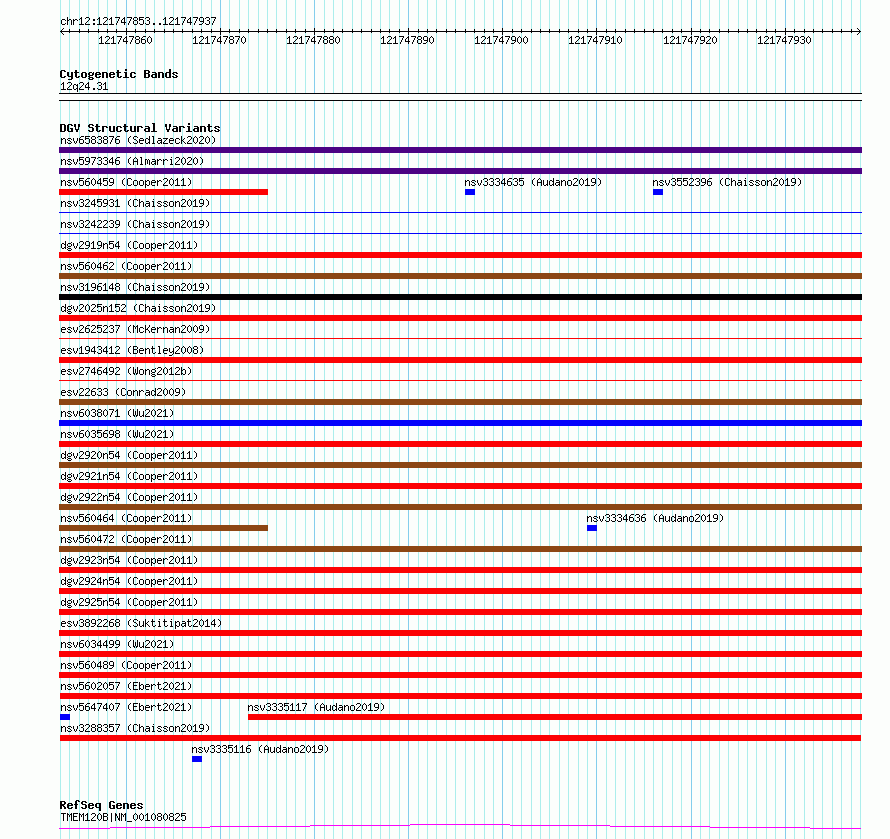Click small blue feature below nsv3335116
The image size is (890, 839).
[x=197, y=759]
